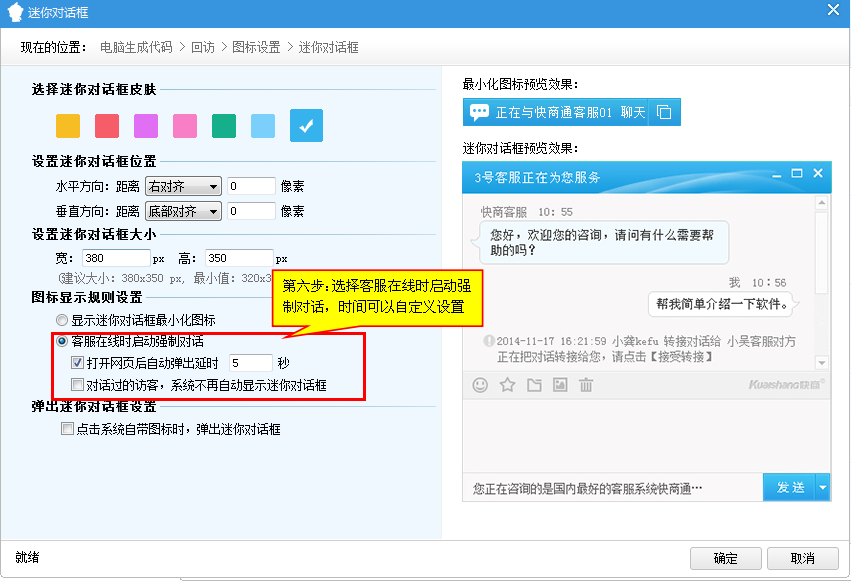
Task: Click '图标设置' in the breadcrumb path
Action: click(x=256, y=47)
